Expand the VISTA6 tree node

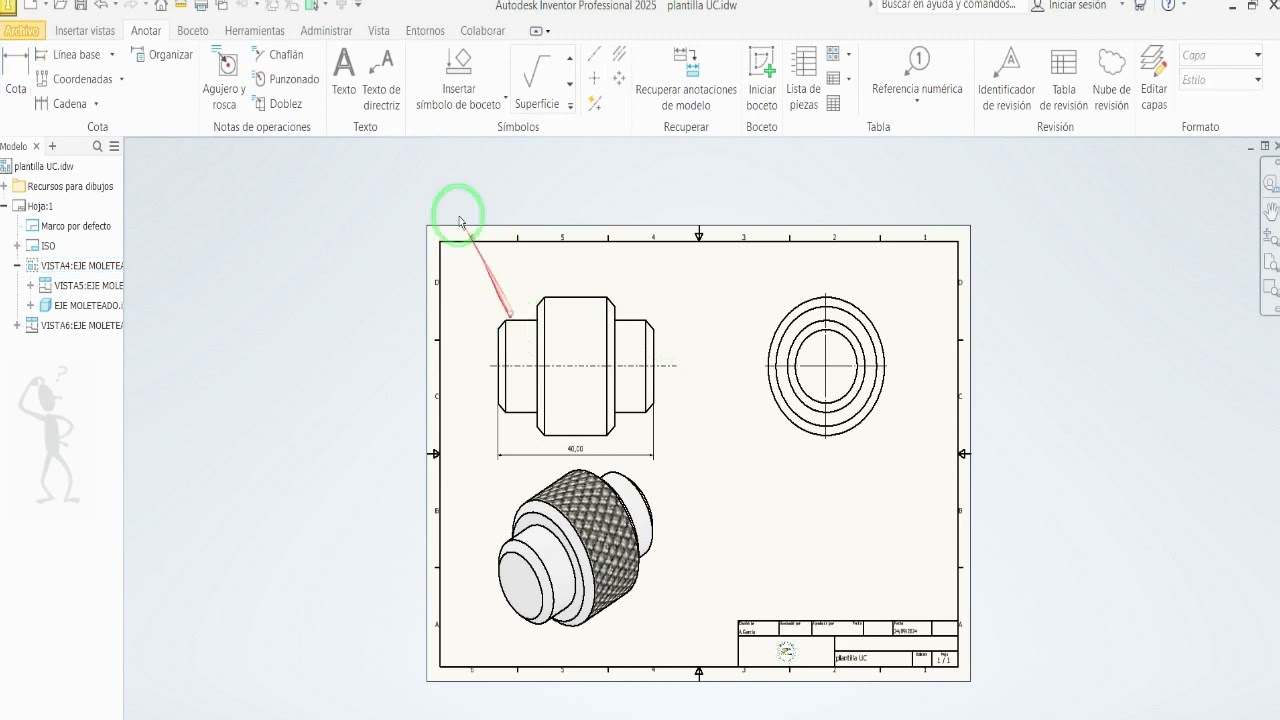(x=17, y=326)
